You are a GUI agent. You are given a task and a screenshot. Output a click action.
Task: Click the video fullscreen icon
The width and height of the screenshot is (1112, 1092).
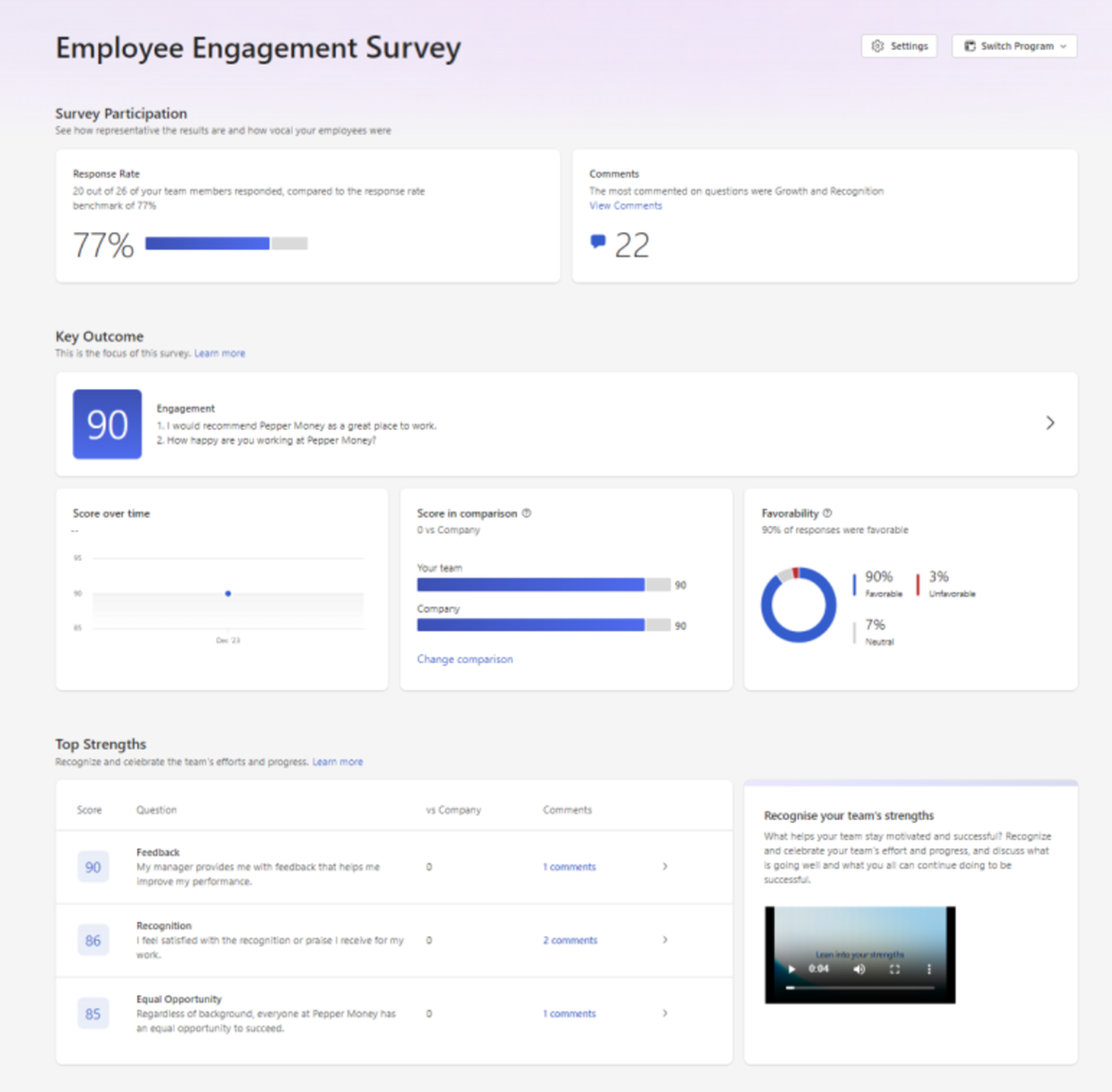coord(894,970)
